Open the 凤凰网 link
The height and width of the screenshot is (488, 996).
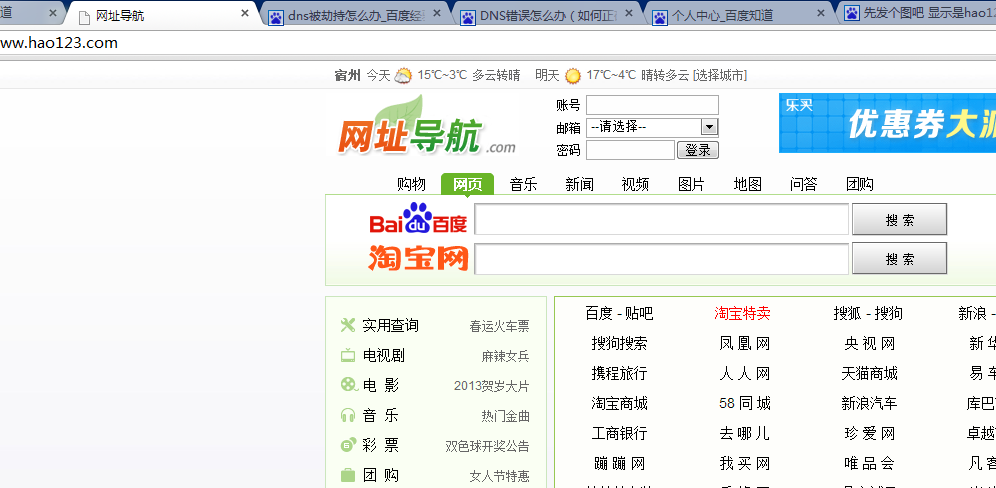pos(744,344)
